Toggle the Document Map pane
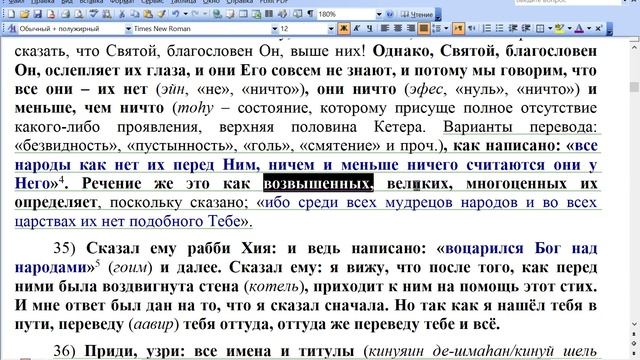640x360 pixels. coord(297,14)
